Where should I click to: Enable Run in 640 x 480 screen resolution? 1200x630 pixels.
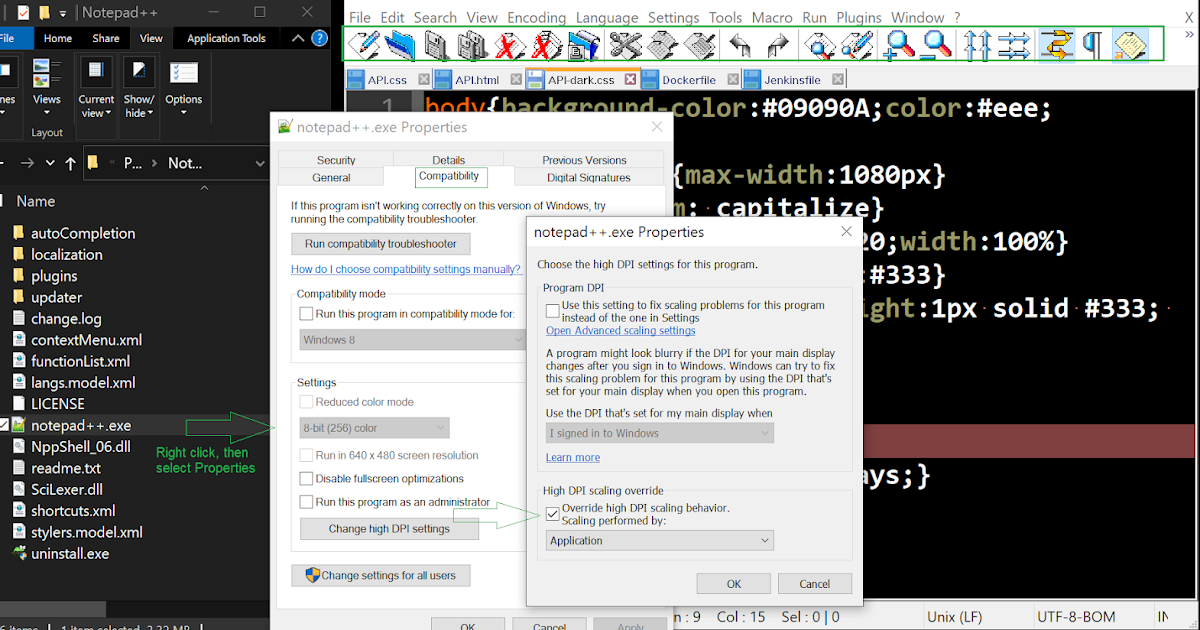pyautogui.click(x=306, y=455)
